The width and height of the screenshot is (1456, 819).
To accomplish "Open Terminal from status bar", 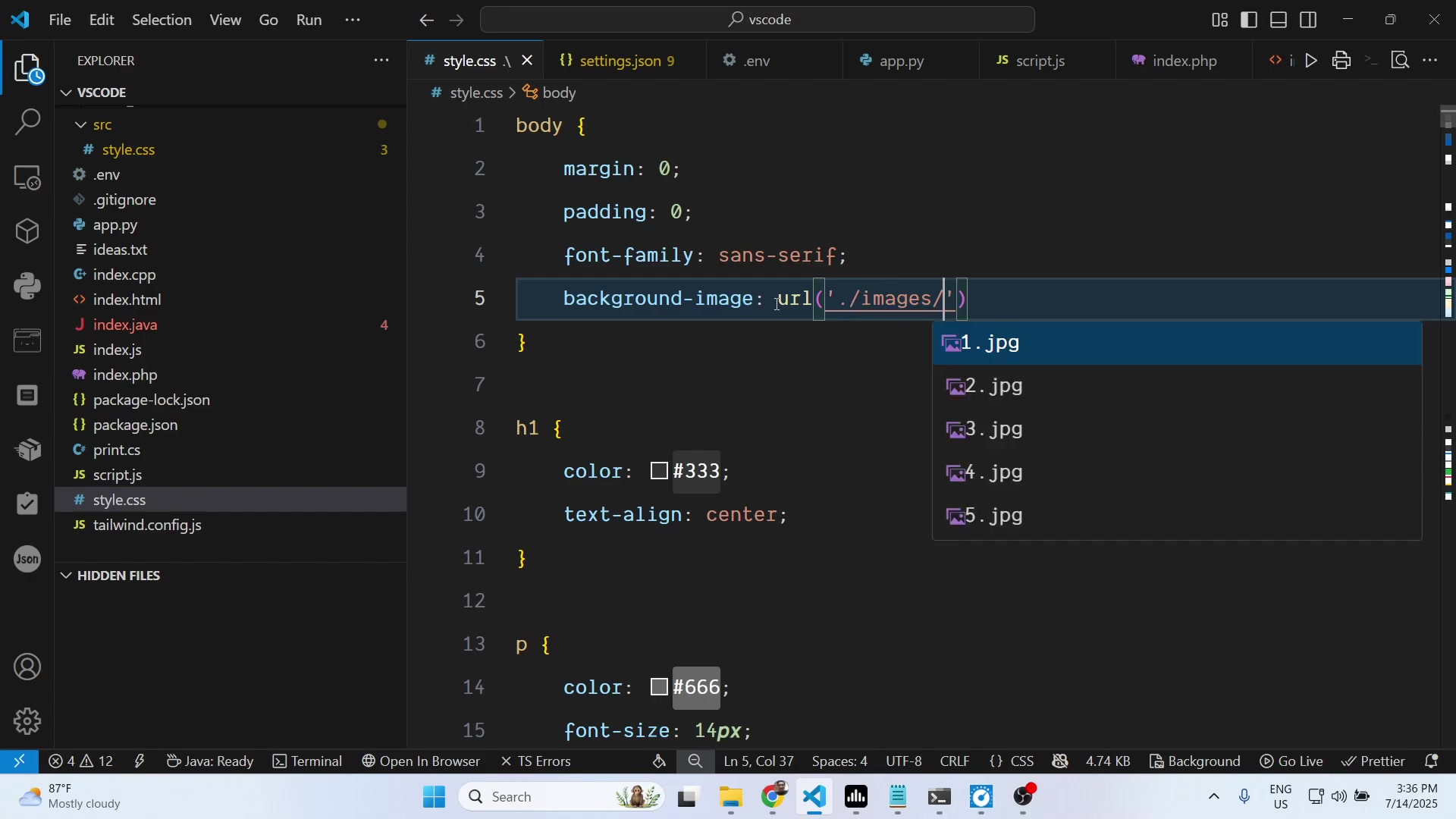I will pos(309,761).
